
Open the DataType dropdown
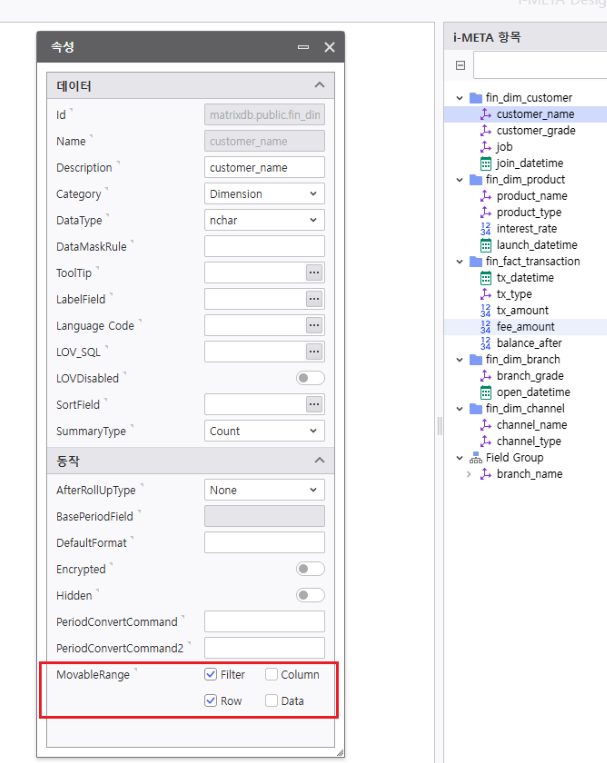(264, 220)
